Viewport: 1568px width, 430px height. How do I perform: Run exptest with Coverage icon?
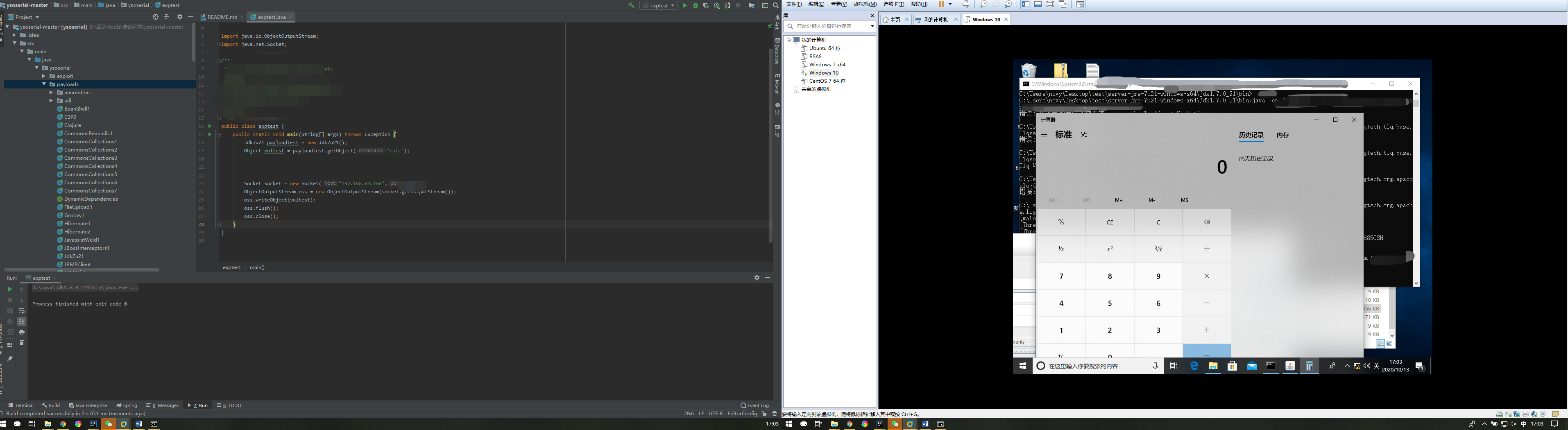coord(705,5)
